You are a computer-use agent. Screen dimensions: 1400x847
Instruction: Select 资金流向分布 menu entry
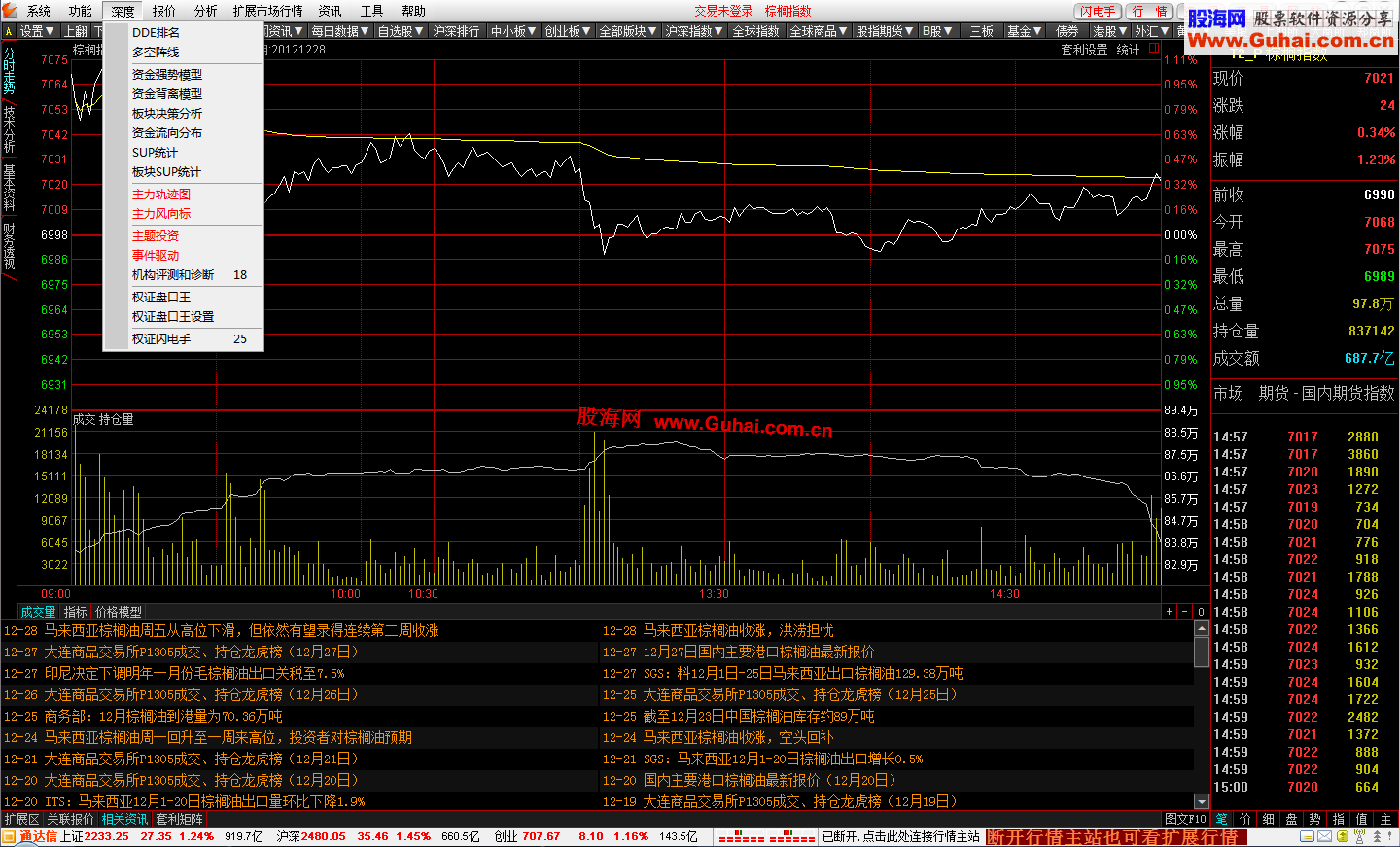[183, 132]
